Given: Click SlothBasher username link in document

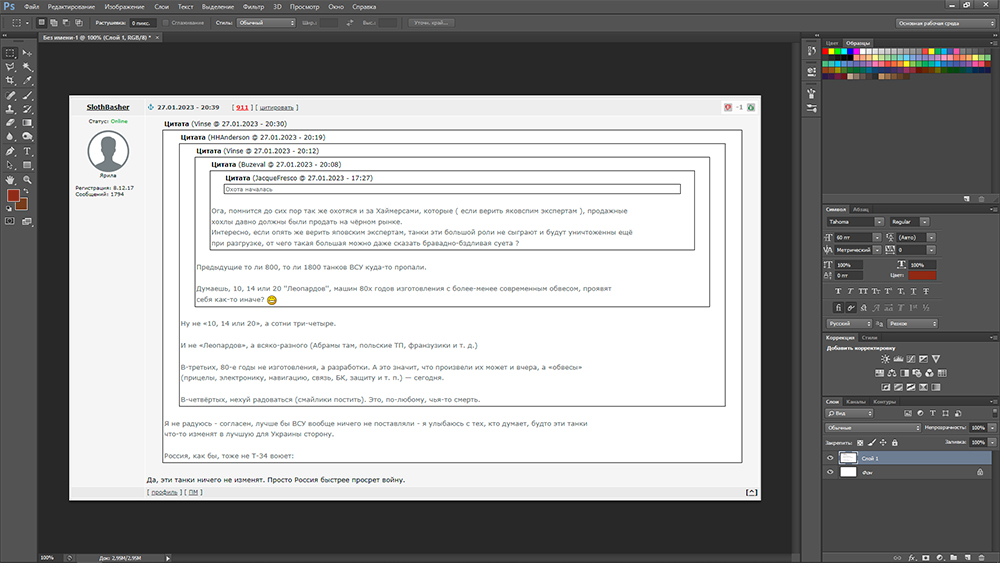Looking at the screenshot, I should (x=108, y=107).
